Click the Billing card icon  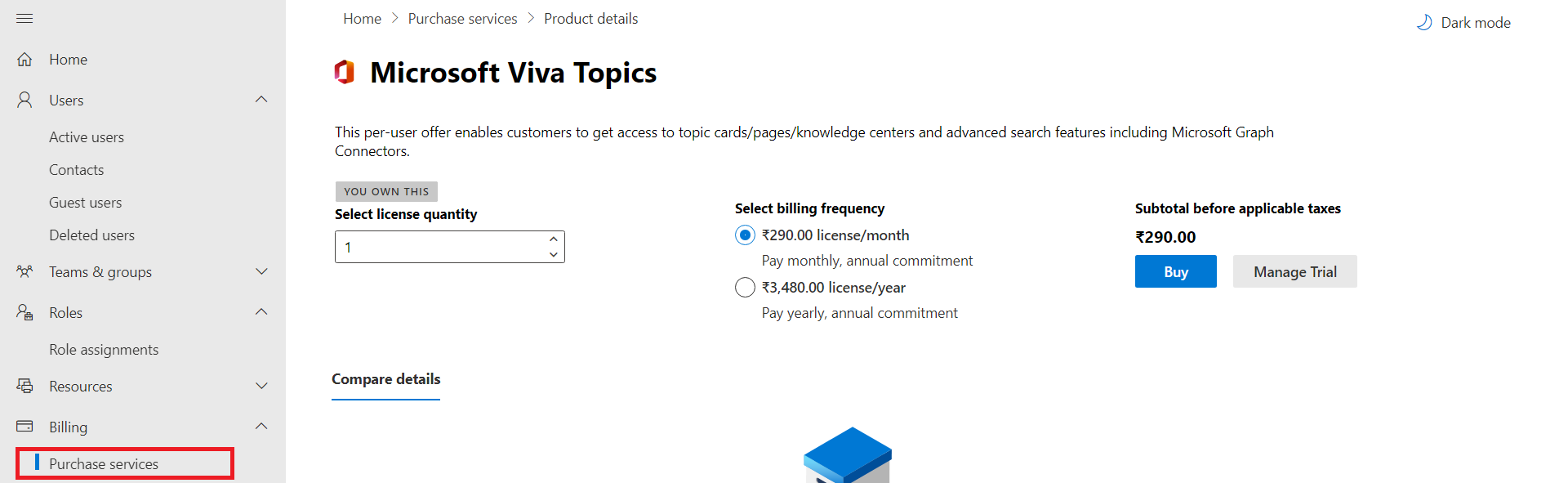[x=24, y=426]
